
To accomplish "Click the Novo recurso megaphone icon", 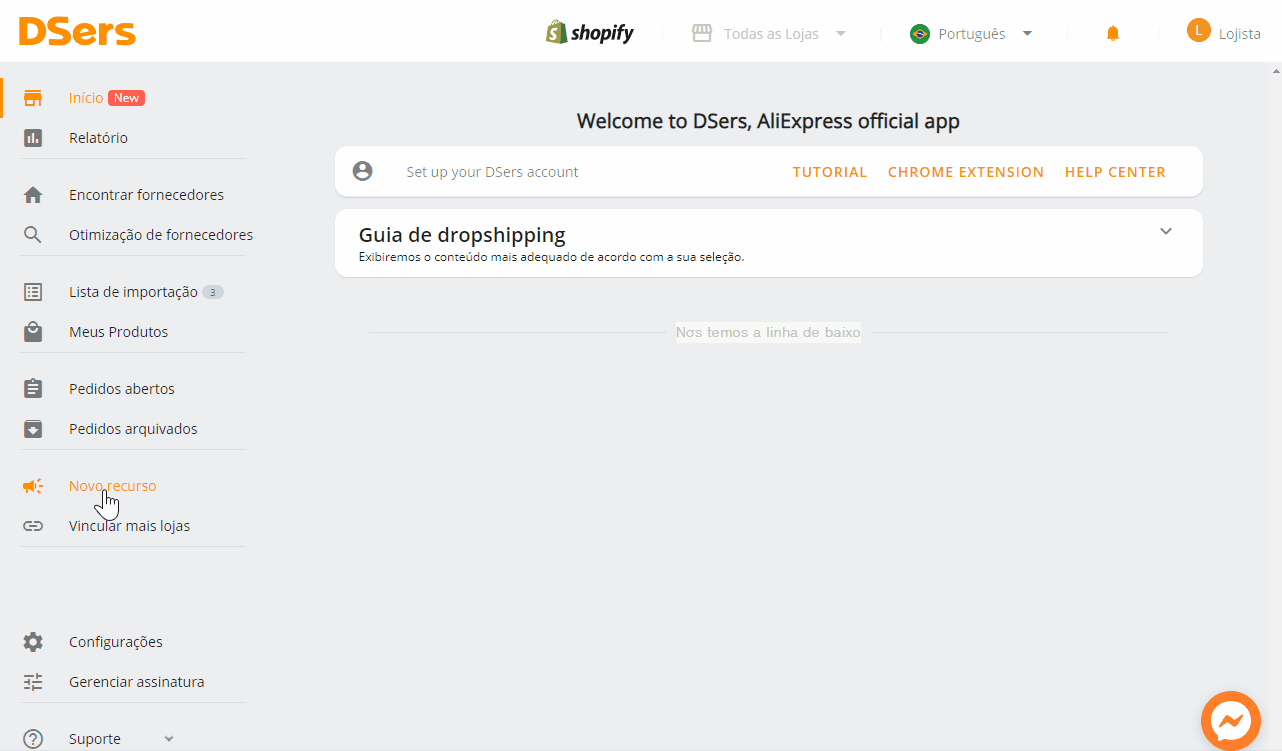I will tap(33, 486).
